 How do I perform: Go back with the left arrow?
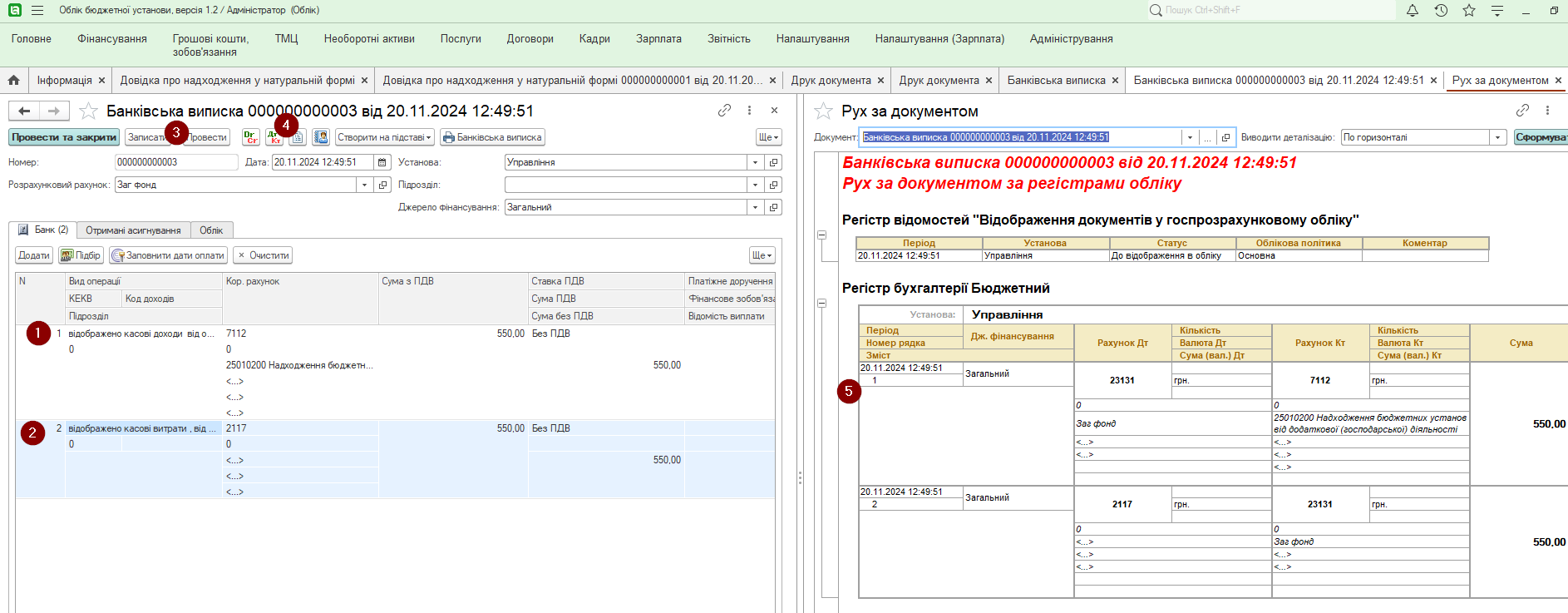[x=24, y=111]
